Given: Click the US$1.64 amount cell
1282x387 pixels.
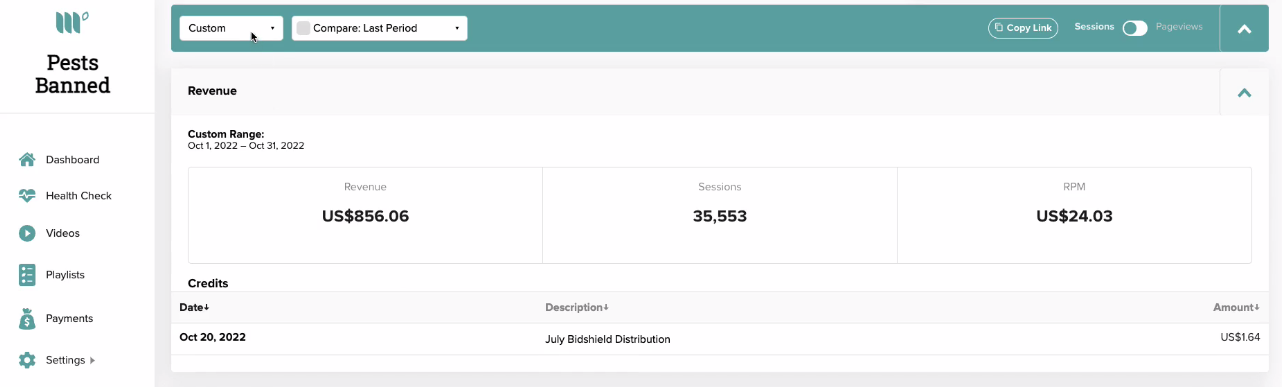Looking at the screenshot, I should 1240,337.
